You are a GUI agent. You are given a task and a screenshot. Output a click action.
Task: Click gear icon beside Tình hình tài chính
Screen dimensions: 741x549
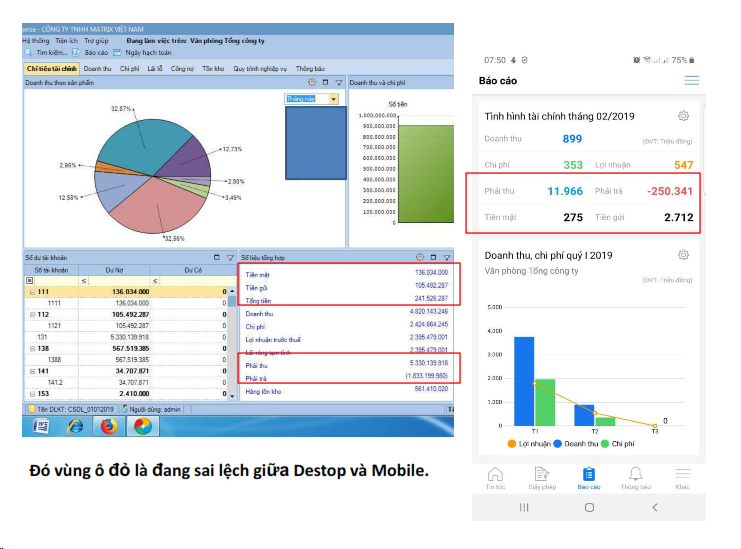coord(684,116)
